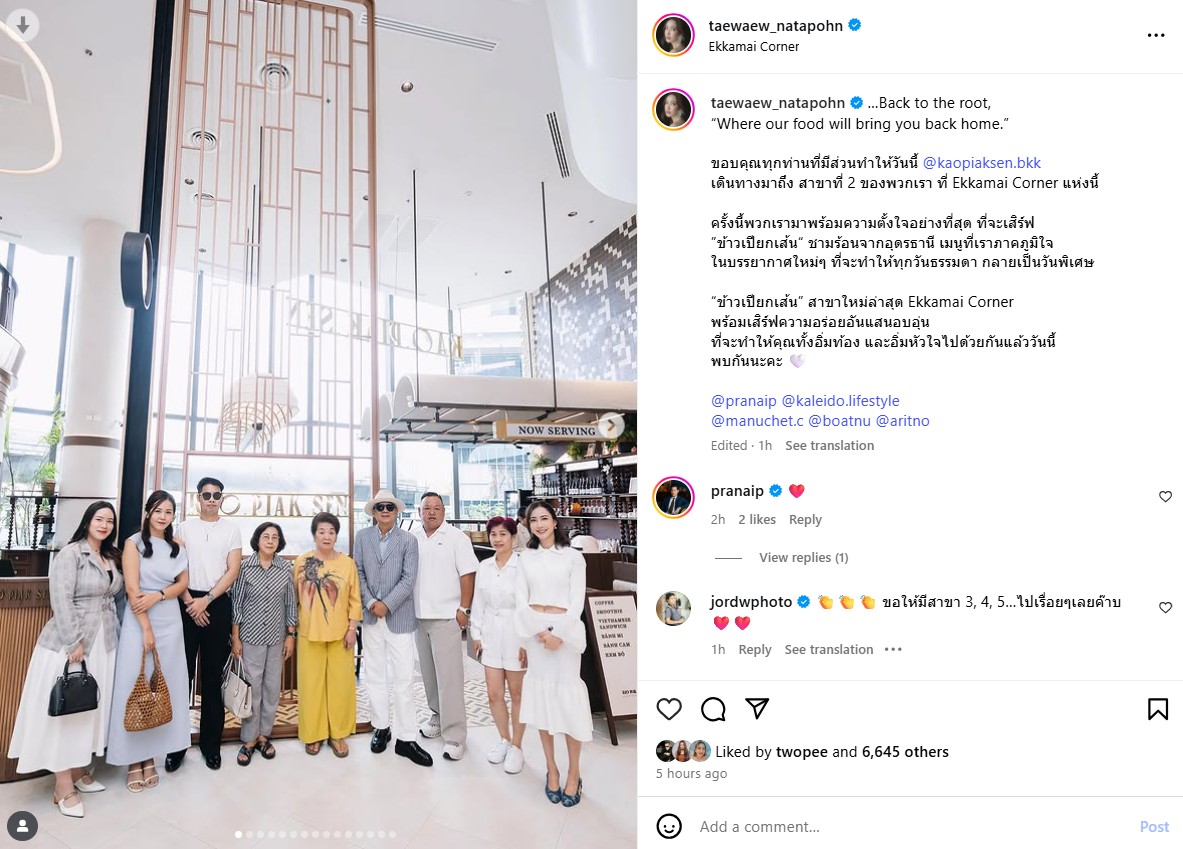Save post with the bookmark icon
Screen dimensions: 1183x849
1158,709
